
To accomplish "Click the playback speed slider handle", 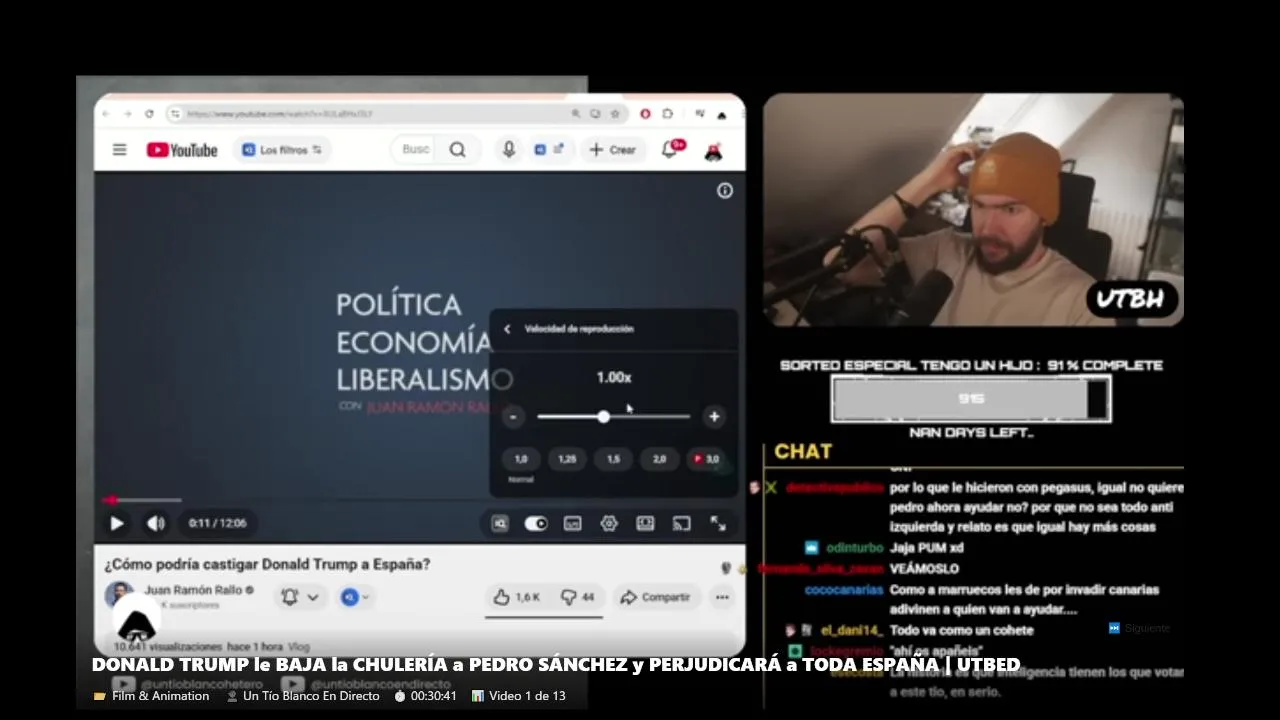I will point(603,417).
